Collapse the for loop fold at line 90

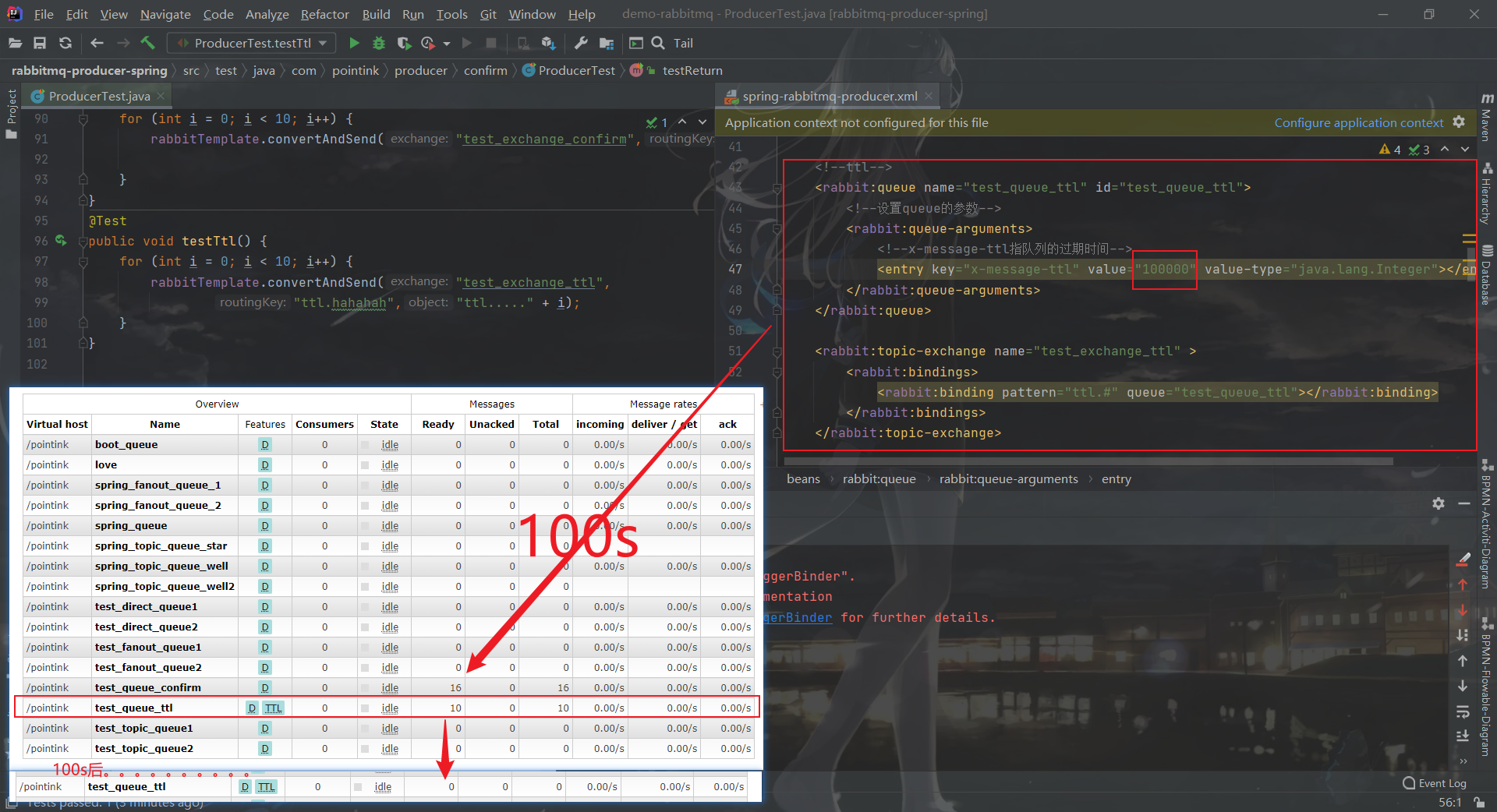83,118
